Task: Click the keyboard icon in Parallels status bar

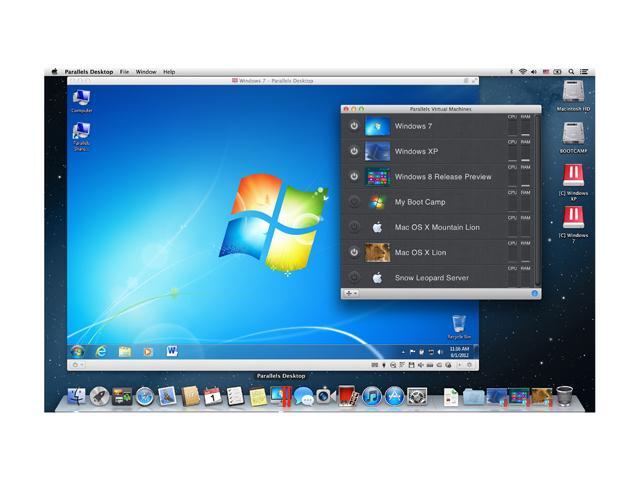Action: [x=374, y=365]
